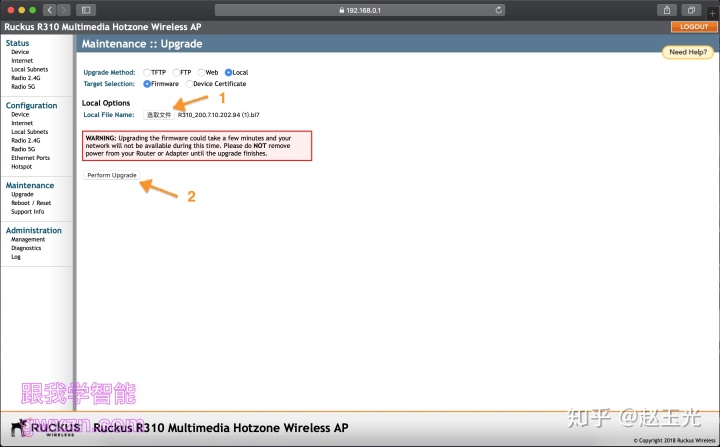Open the Safari share icon

(x=667, y=10)
